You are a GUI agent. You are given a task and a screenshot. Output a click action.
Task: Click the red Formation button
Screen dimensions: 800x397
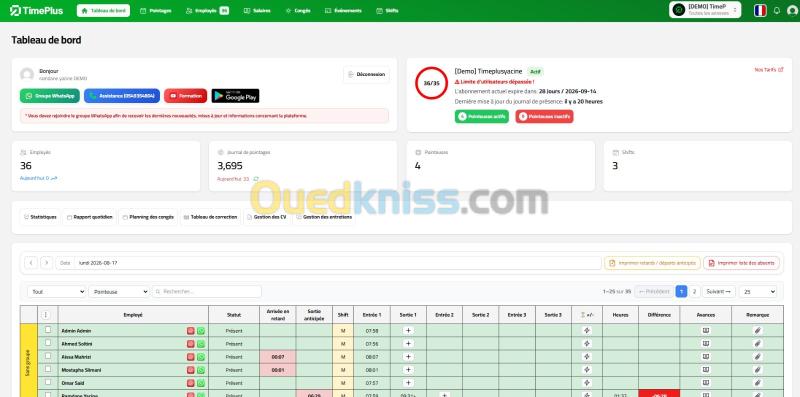185,96
